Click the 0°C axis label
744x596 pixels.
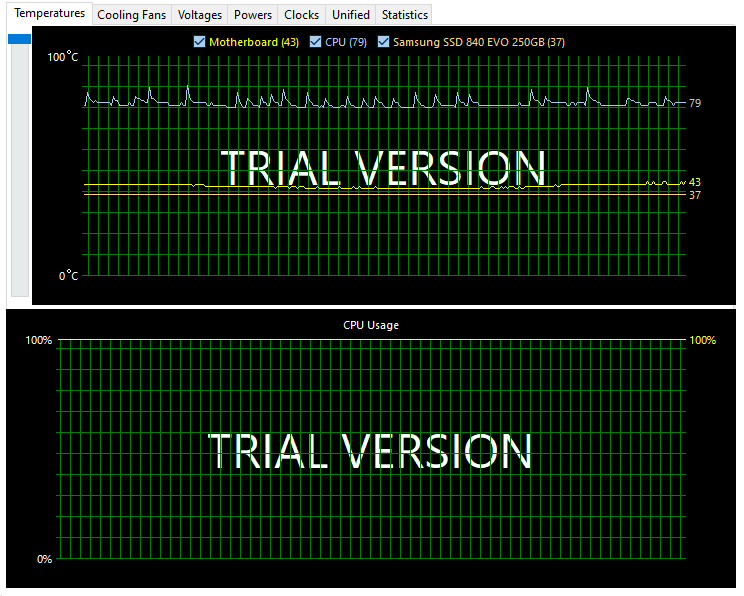pos(68,275)
